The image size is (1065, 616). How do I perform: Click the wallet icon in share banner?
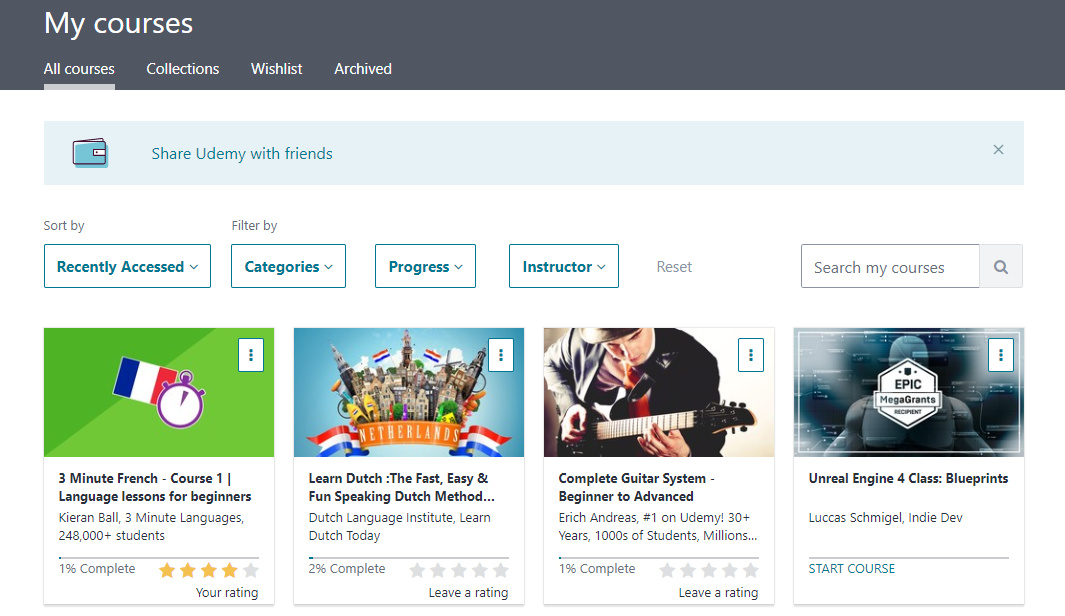(x=90, y=153)
